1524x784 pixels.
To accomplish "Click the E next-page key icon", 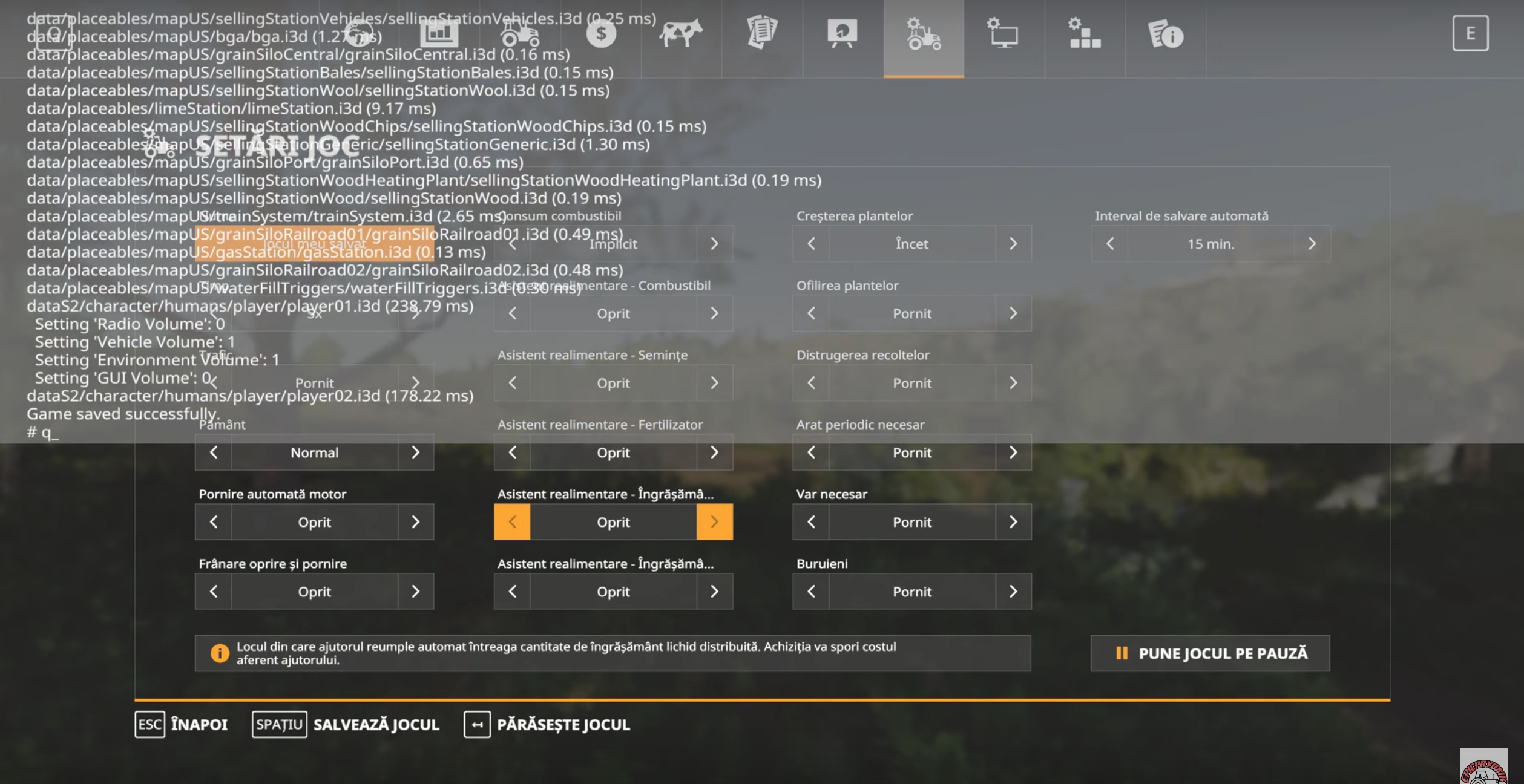I will pyautogui.click(x=1470, y=33).
